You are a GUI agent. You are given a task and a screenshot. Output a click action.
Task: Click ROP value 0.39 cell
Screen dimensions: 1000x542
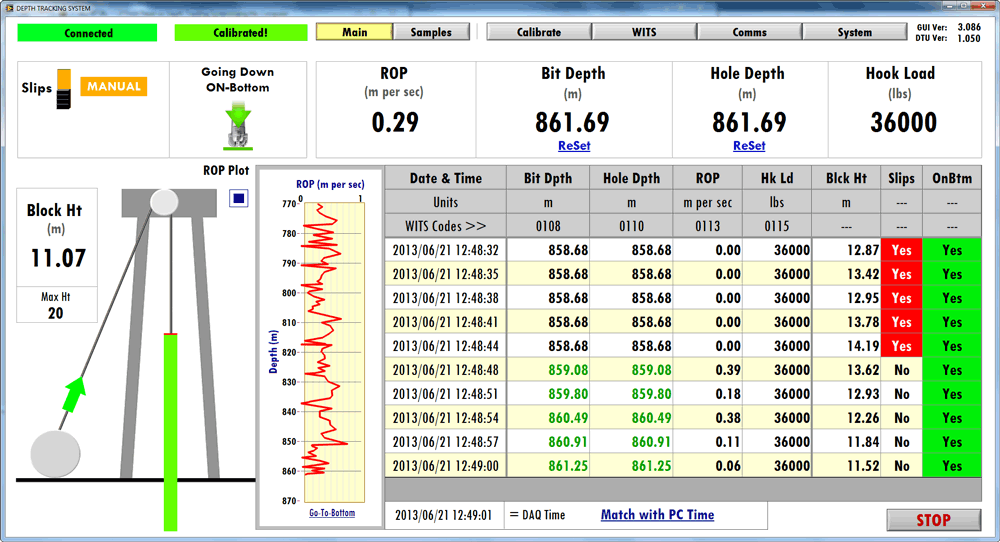pyautogui.click(x=707, y=370)
